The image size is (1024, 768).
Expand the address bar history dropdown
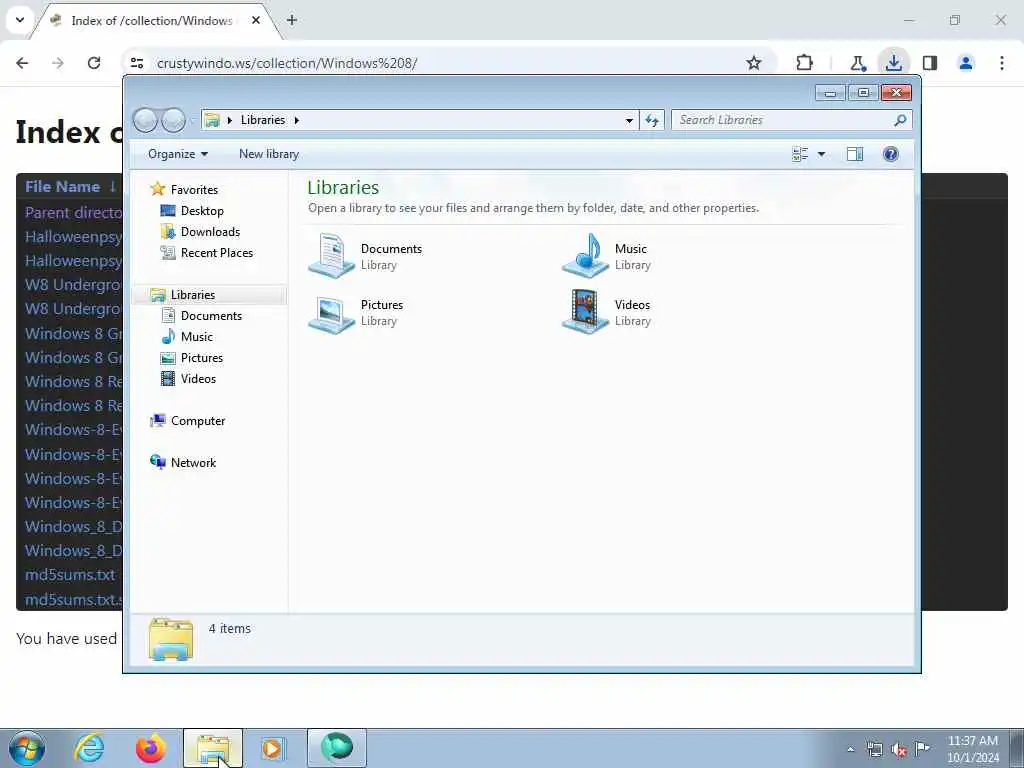click(x=629, y=120)
